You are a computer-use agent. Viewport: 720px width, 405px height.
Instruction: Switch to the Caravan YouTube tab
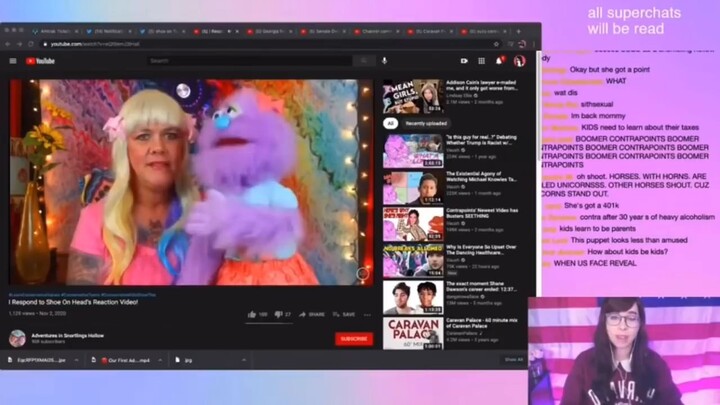(x=431, y=31)
